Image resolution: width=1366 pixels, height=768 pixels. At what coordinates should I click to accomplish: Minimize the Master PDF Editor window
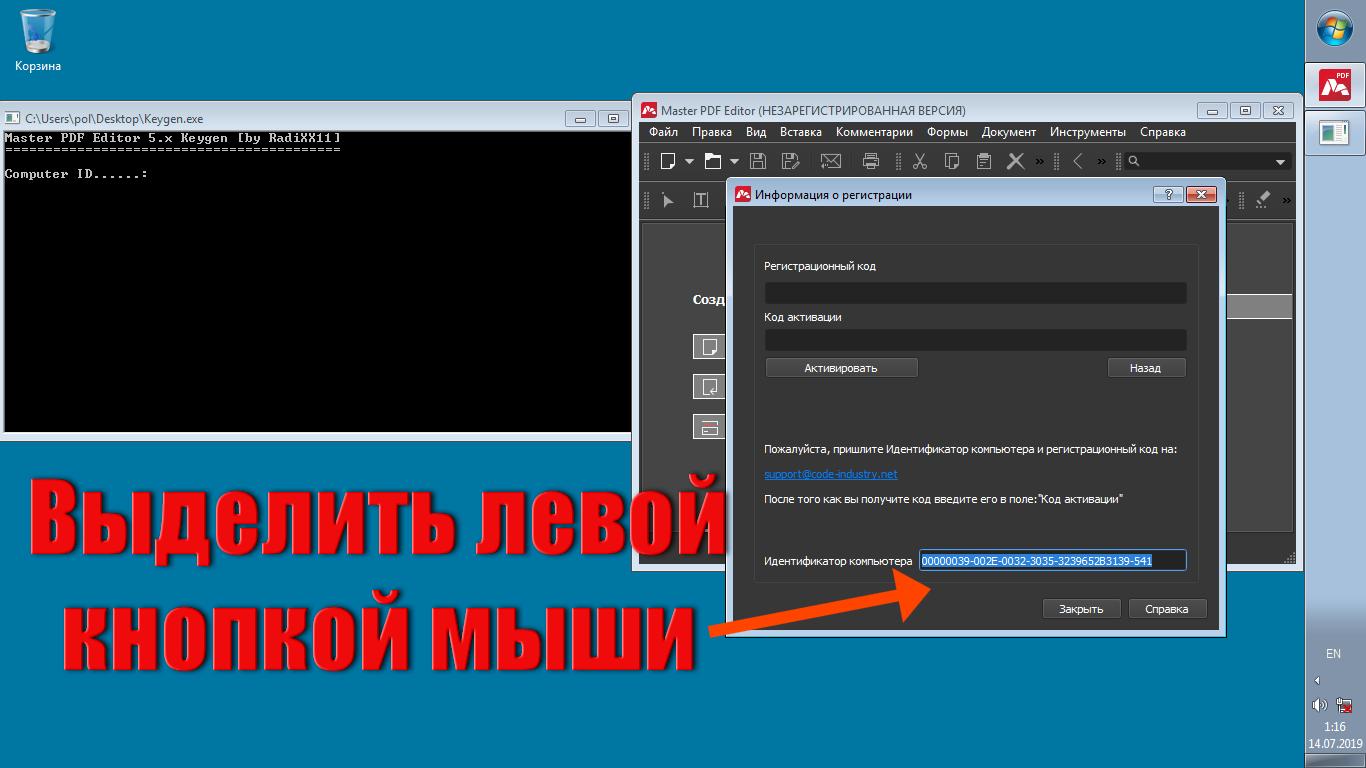point(1213,111)
